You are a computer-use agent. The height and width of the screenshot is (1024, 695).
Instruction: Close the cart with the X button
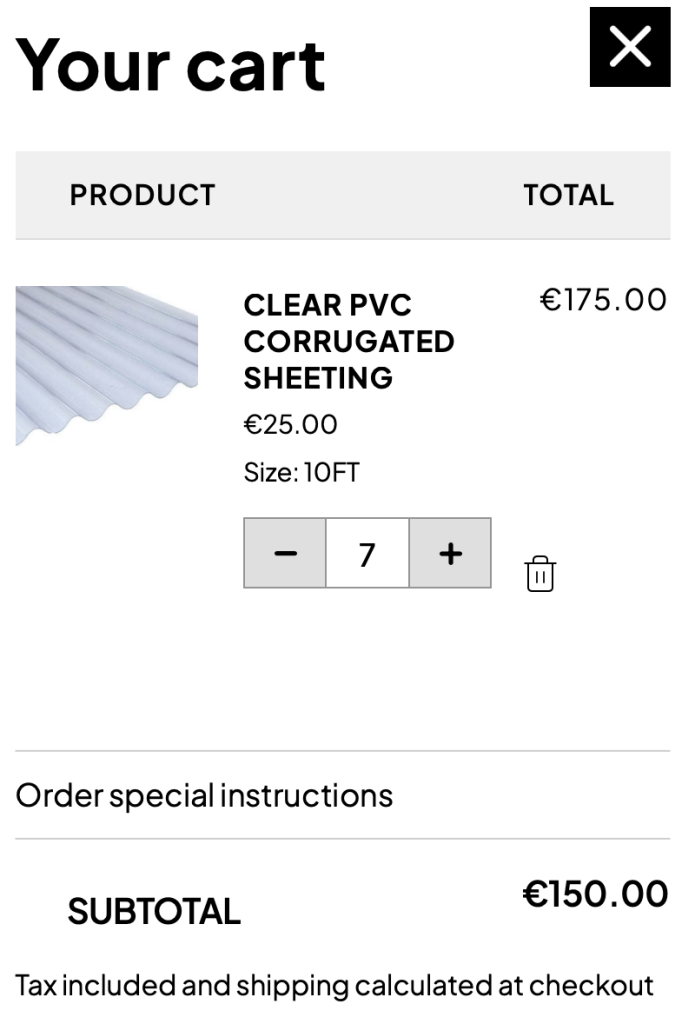629,47
